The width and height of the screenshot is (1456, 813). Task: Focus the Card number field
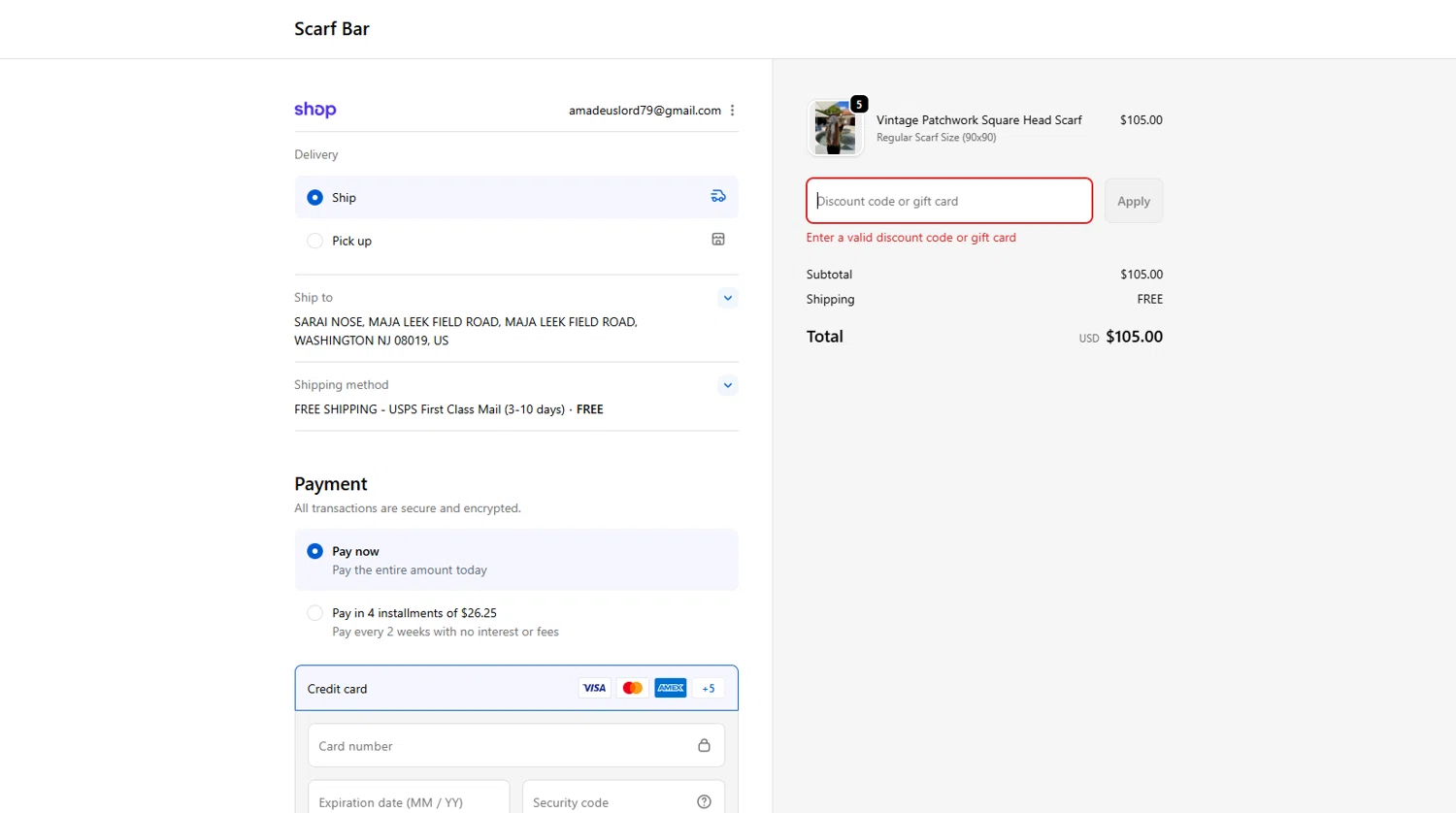pyautogui.click(x=516, y=746)
